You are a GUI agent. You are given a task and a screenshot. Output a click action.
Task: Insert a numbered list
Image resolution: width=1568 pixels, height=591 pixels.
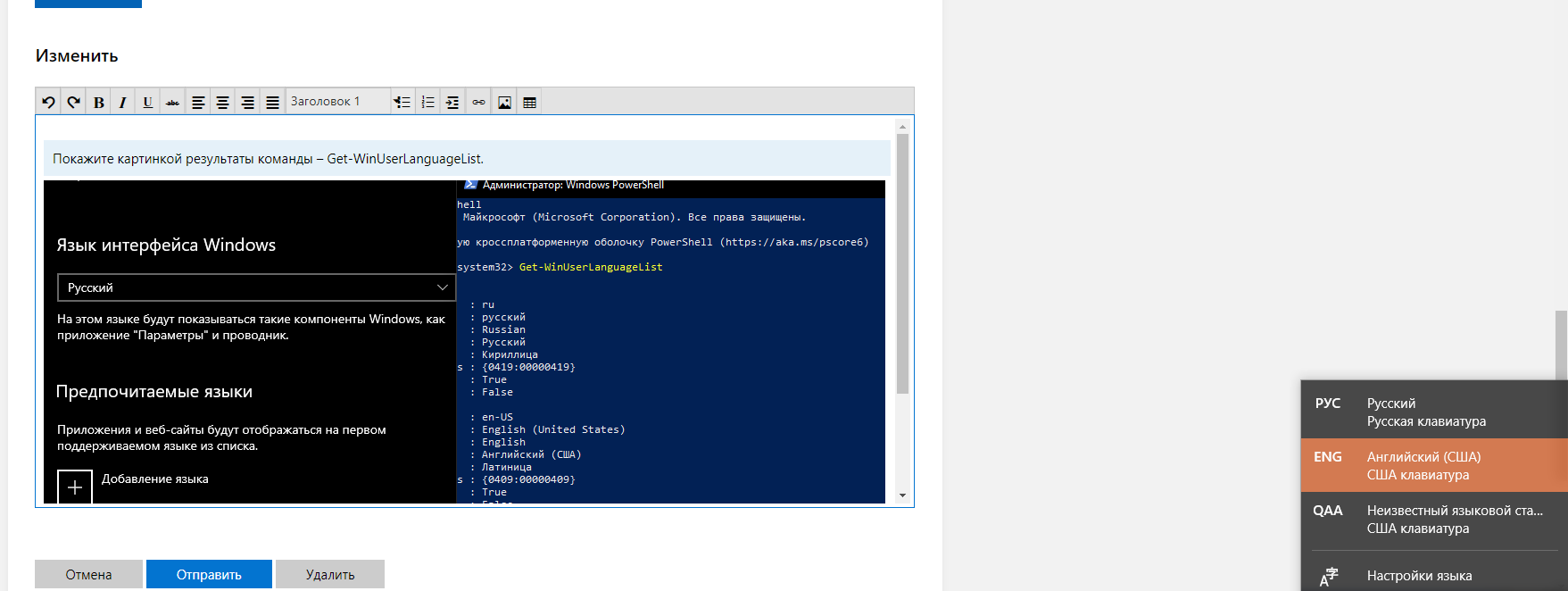[428, 102]
